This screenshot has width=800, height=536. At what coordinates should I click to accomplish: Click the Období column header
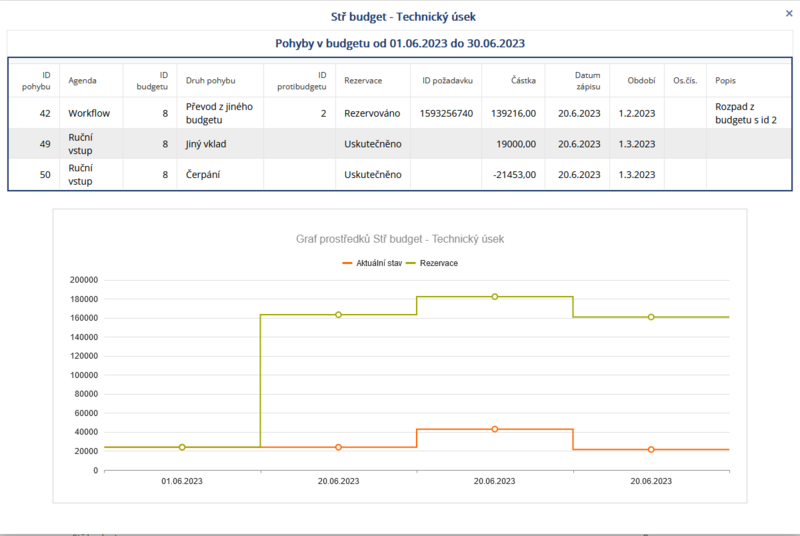pos(641,81)
